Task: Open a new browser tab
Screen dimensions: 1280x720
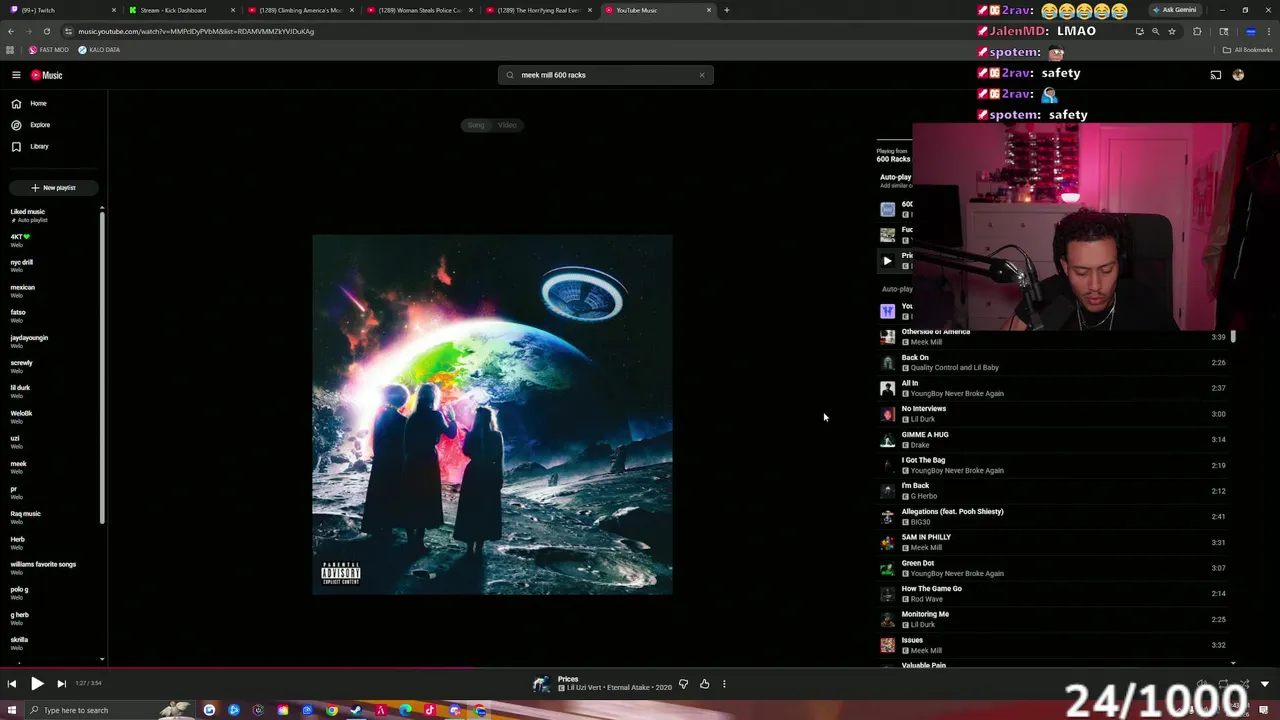Action: [x=726, y=10]
